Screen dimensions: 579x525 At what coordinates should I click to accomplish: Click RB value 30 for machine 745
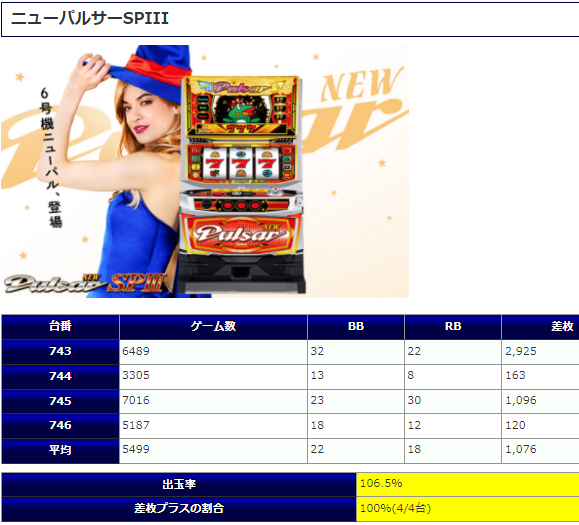tap(453, 401)
